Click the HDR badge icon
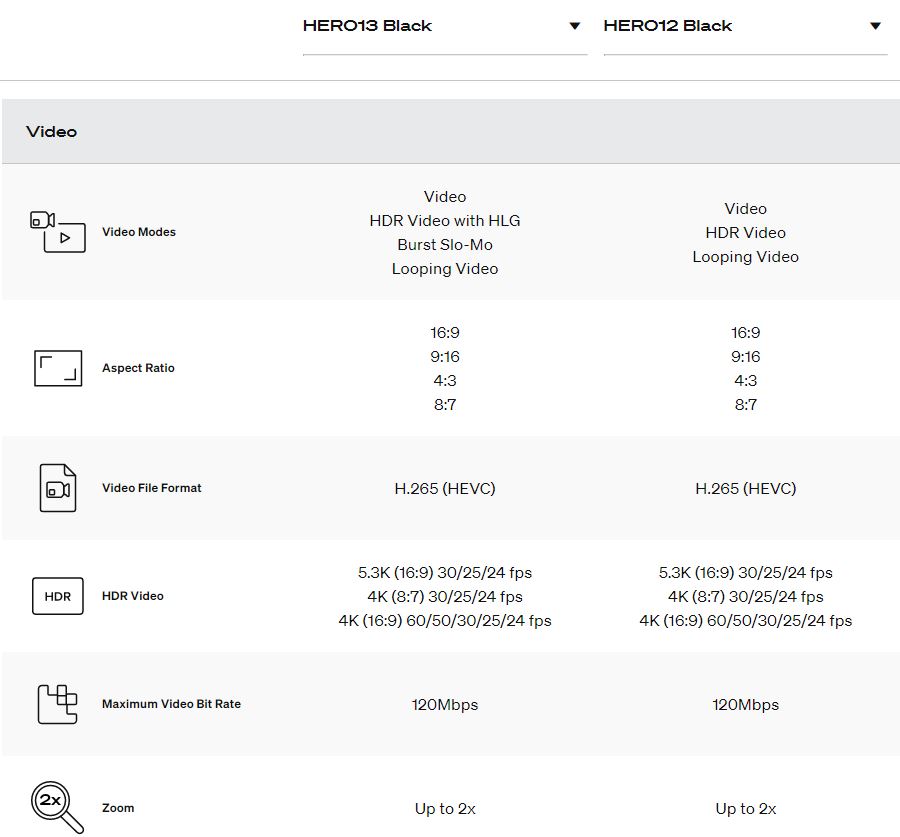This screenshot has width=900, height=837. point(58,596)
